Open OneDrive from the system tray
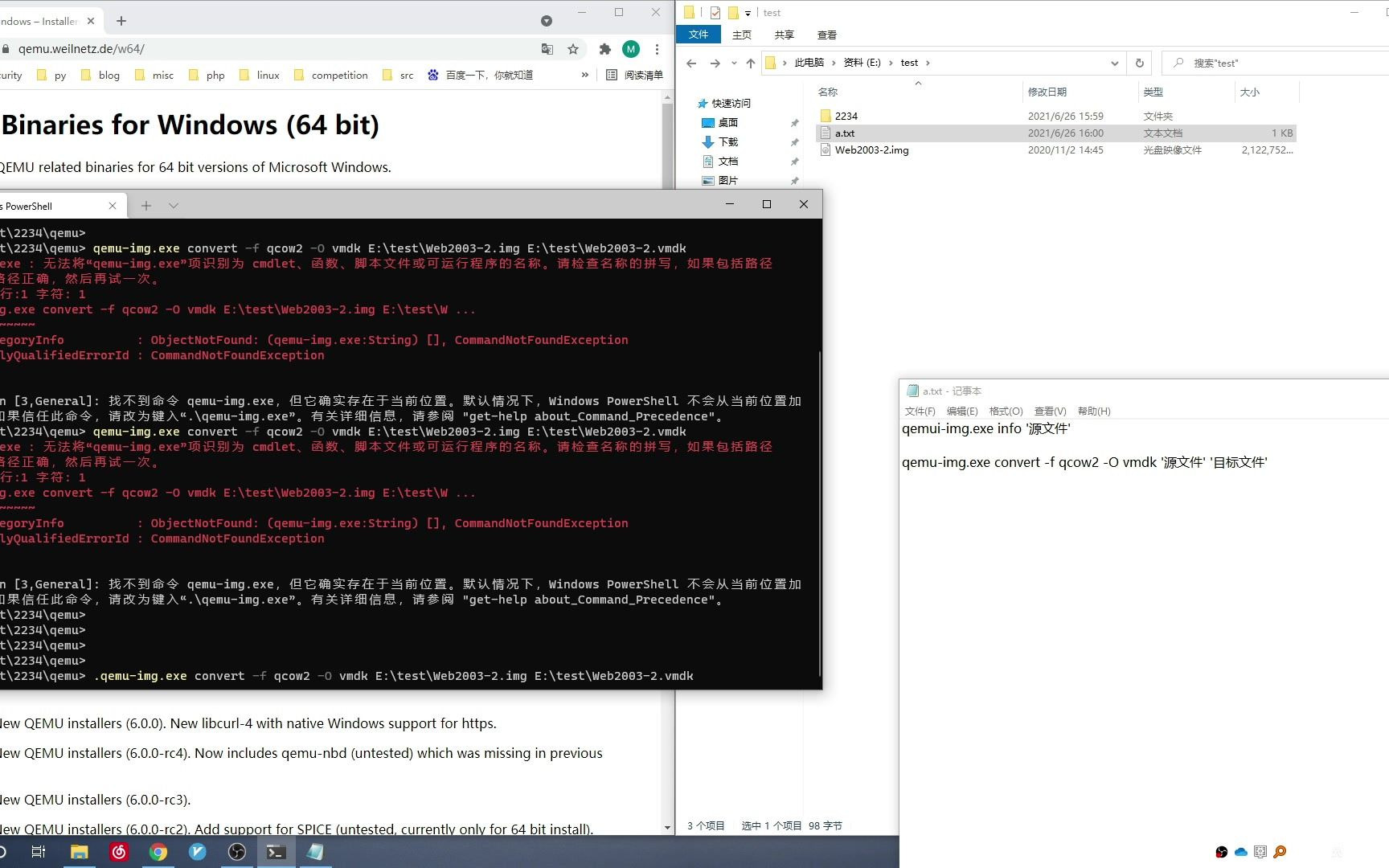The width and height of the screenshot is (1389, 868). pos(1240,851)
